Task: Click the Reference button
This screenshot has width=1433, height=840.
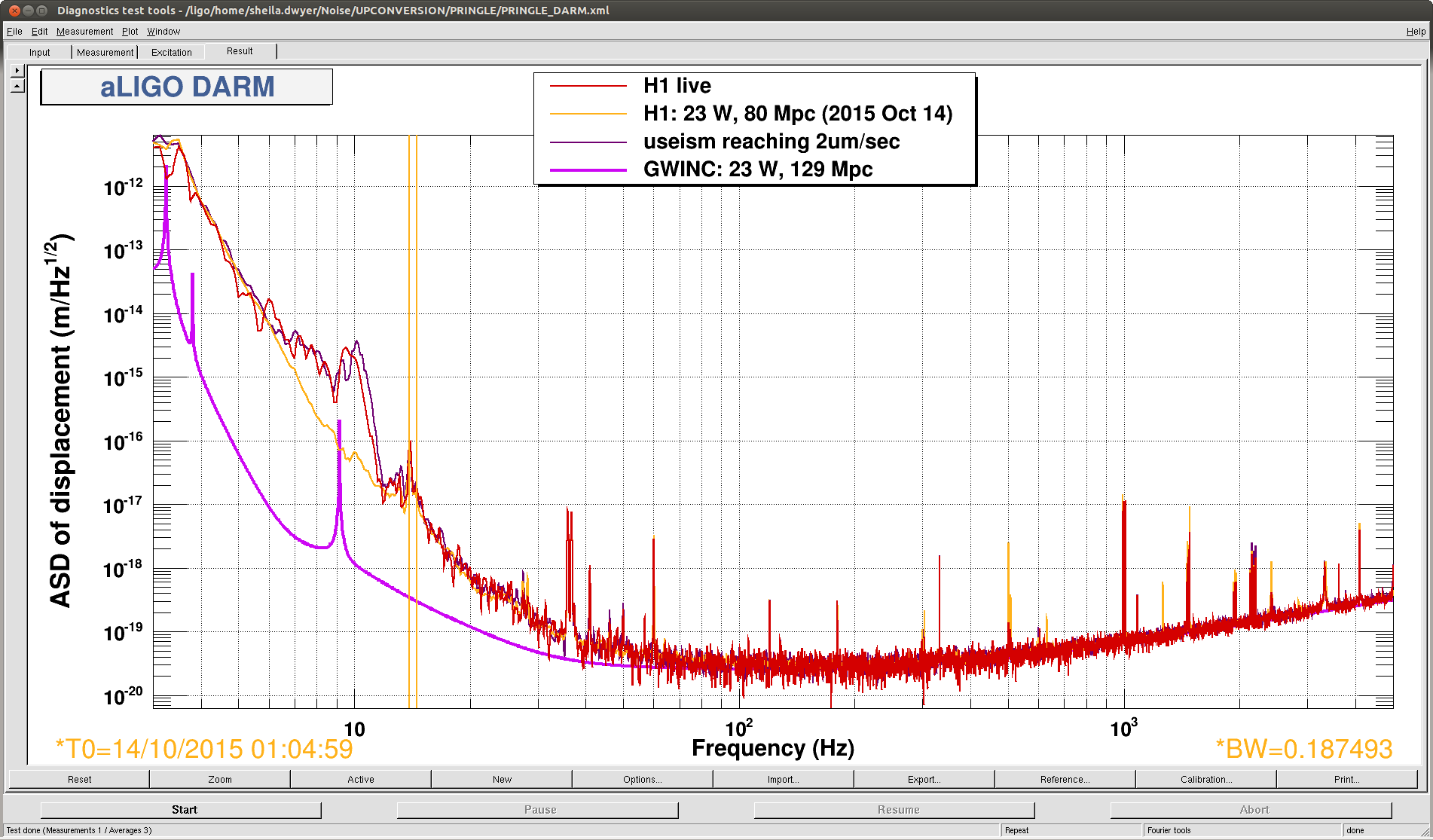Action: (x=1065, y=779)
